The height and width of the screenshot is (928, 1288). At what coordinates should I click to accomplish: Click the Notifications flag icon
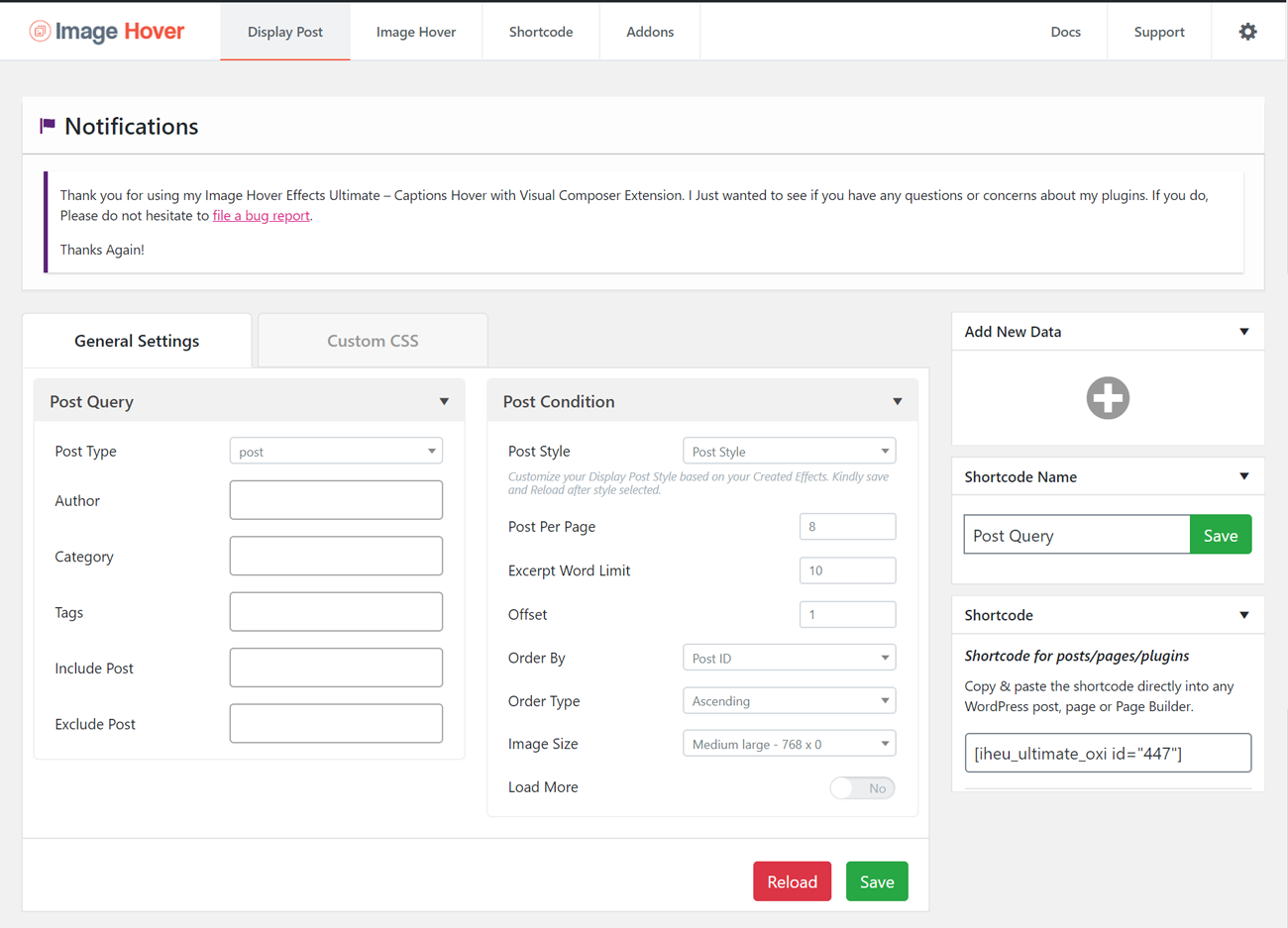click(x=48, y=126)
